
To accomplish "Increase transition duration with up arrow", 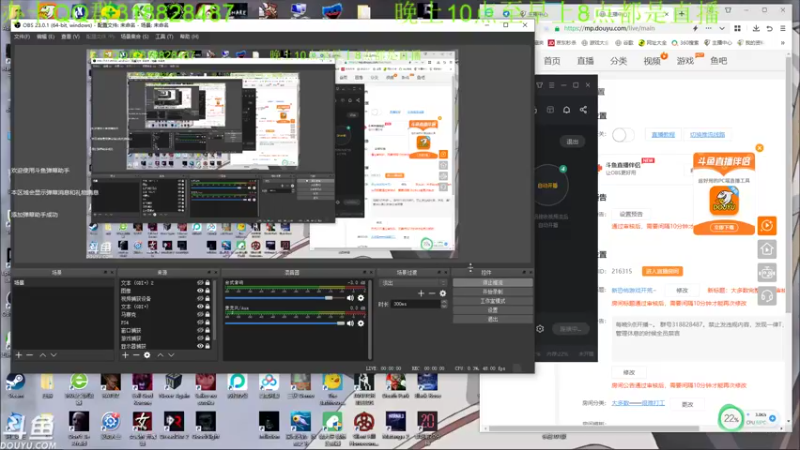I will point(443,302).
